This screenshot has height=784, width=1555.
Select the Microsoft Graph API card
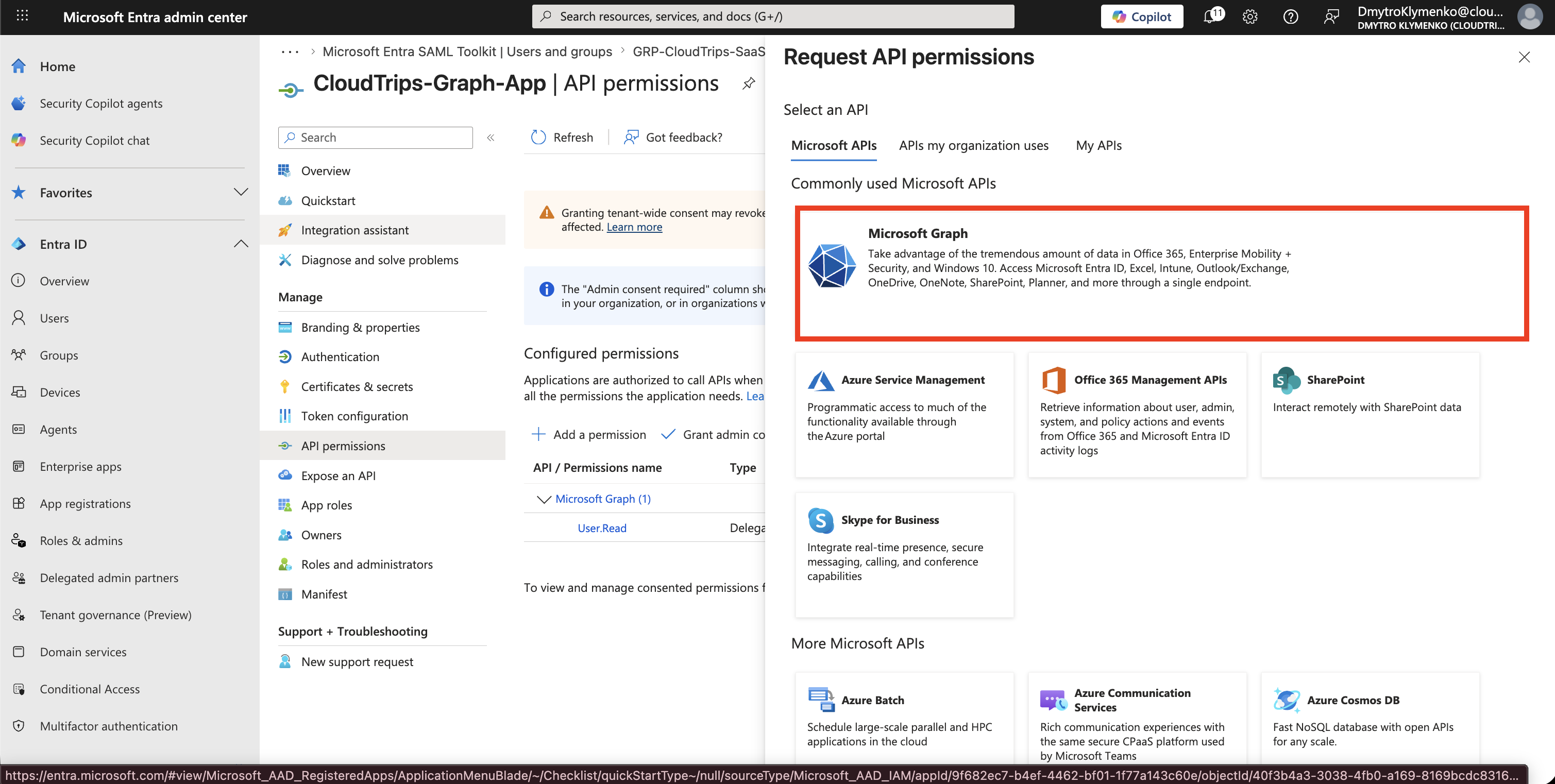point(1161,274)
